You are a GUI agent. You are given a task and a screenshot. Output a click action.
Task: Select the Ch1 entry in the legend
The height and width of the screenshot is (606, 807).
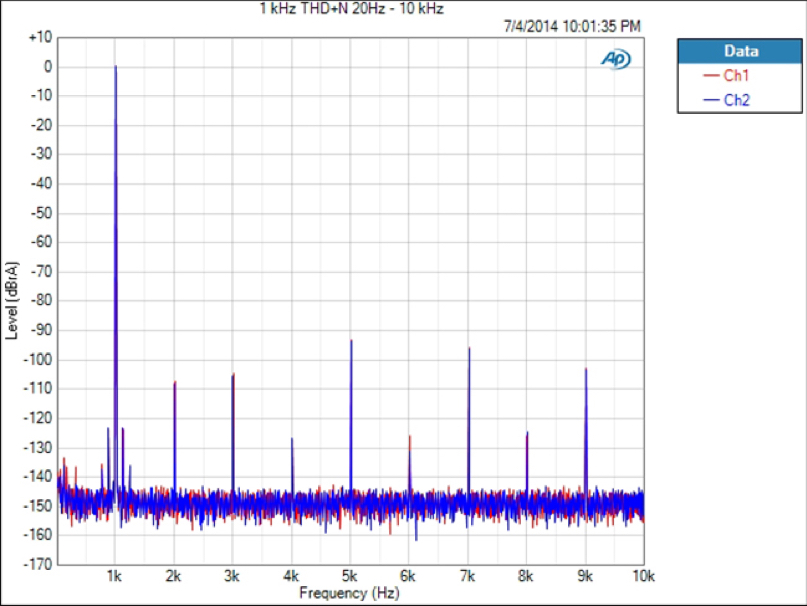pos(737,76)
